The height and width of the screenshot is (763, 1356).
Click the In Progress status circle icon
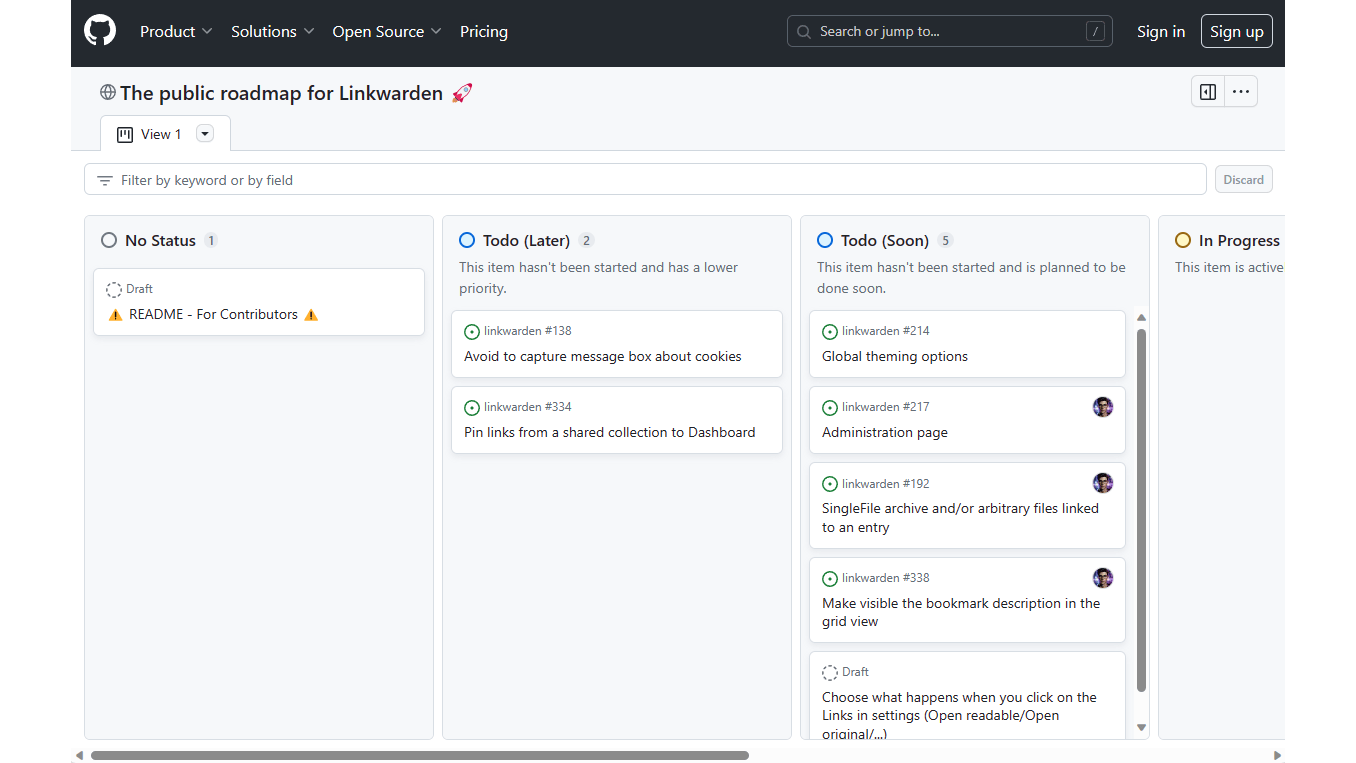click(x=1183, y=240)
